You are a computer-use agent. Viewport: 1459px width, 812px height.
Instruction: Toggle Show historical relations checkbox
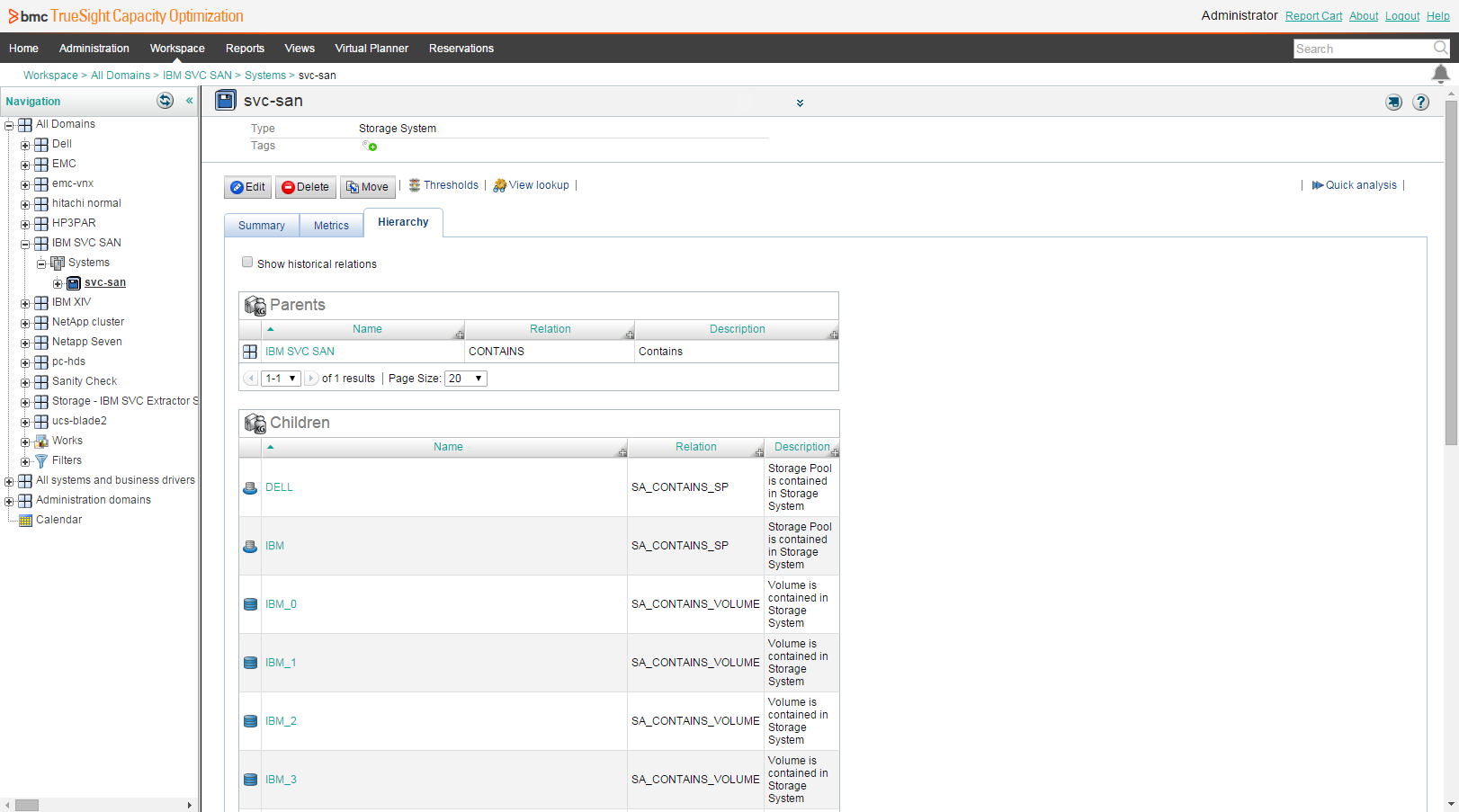pyautogui.click(x=247, y=263)
